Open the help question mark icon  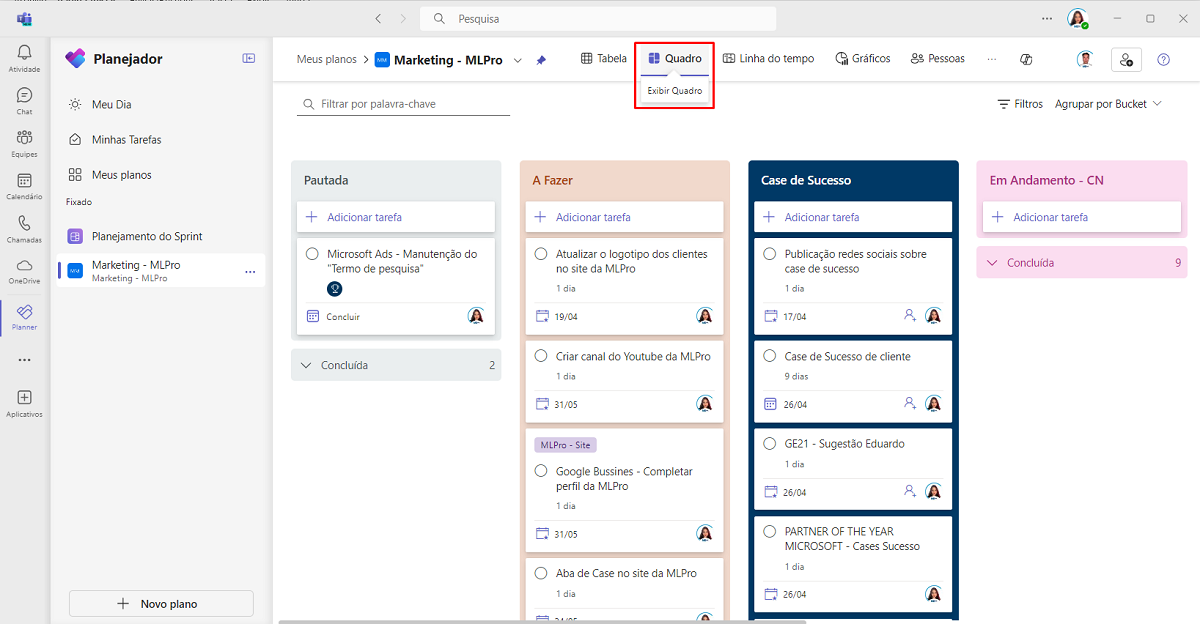[x=1163, y=60]
